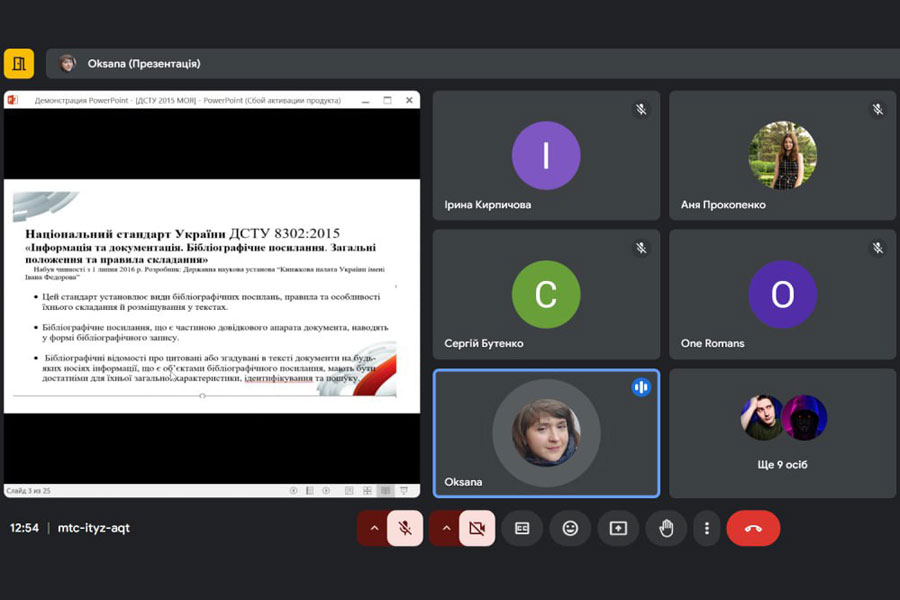Click the meeting code mtc-ityz-aqt
Image resolution: width=900 pixels, height=600 pixels.
tap(93, 528)
